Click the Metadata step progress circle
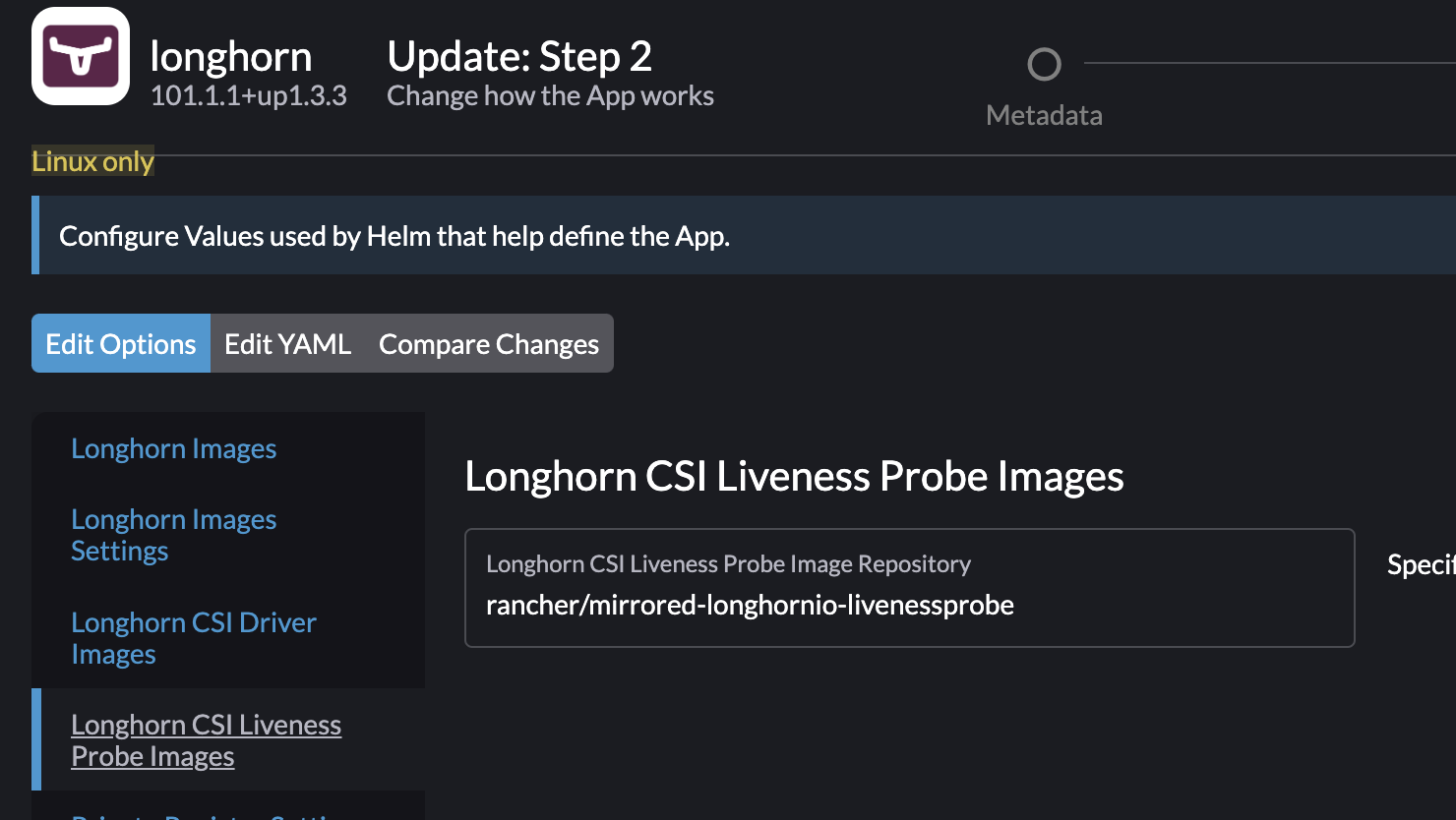 (x=1044, y=64)
